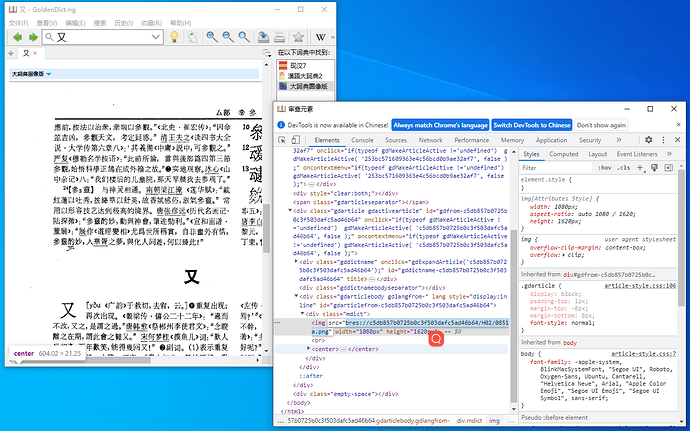Click the green forward navigation arrow
This screenshot has height=431, width=690.
(x=34, y=37)
